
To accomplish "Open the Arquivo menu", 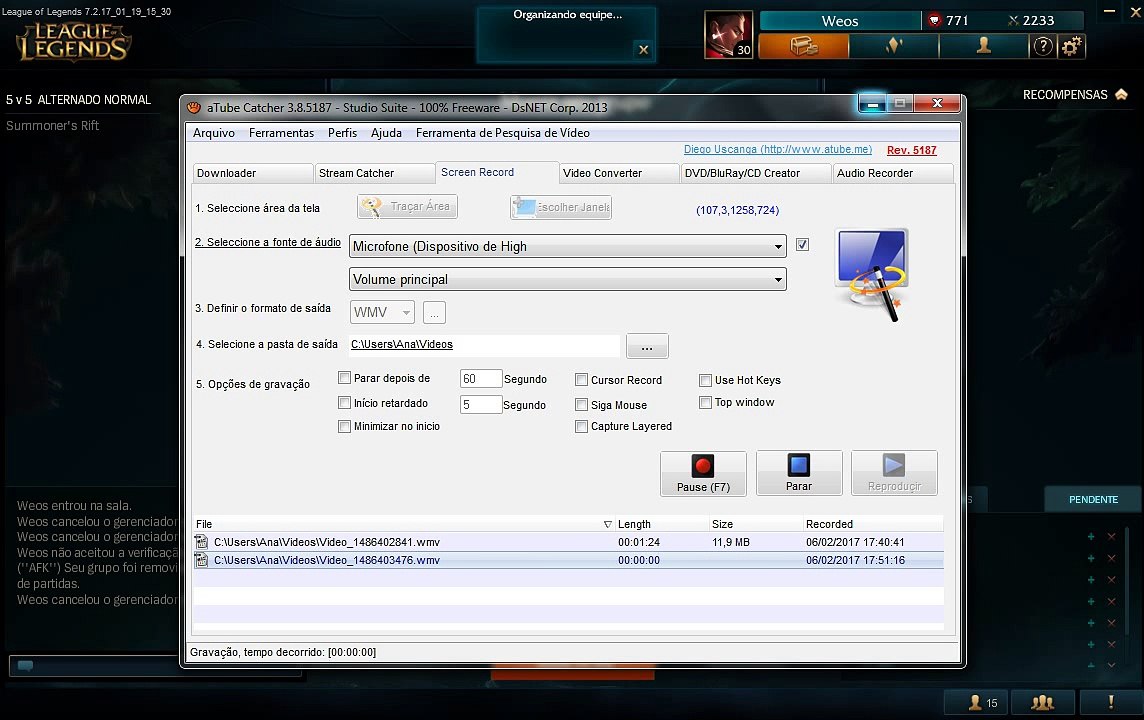I will (214, 133).
